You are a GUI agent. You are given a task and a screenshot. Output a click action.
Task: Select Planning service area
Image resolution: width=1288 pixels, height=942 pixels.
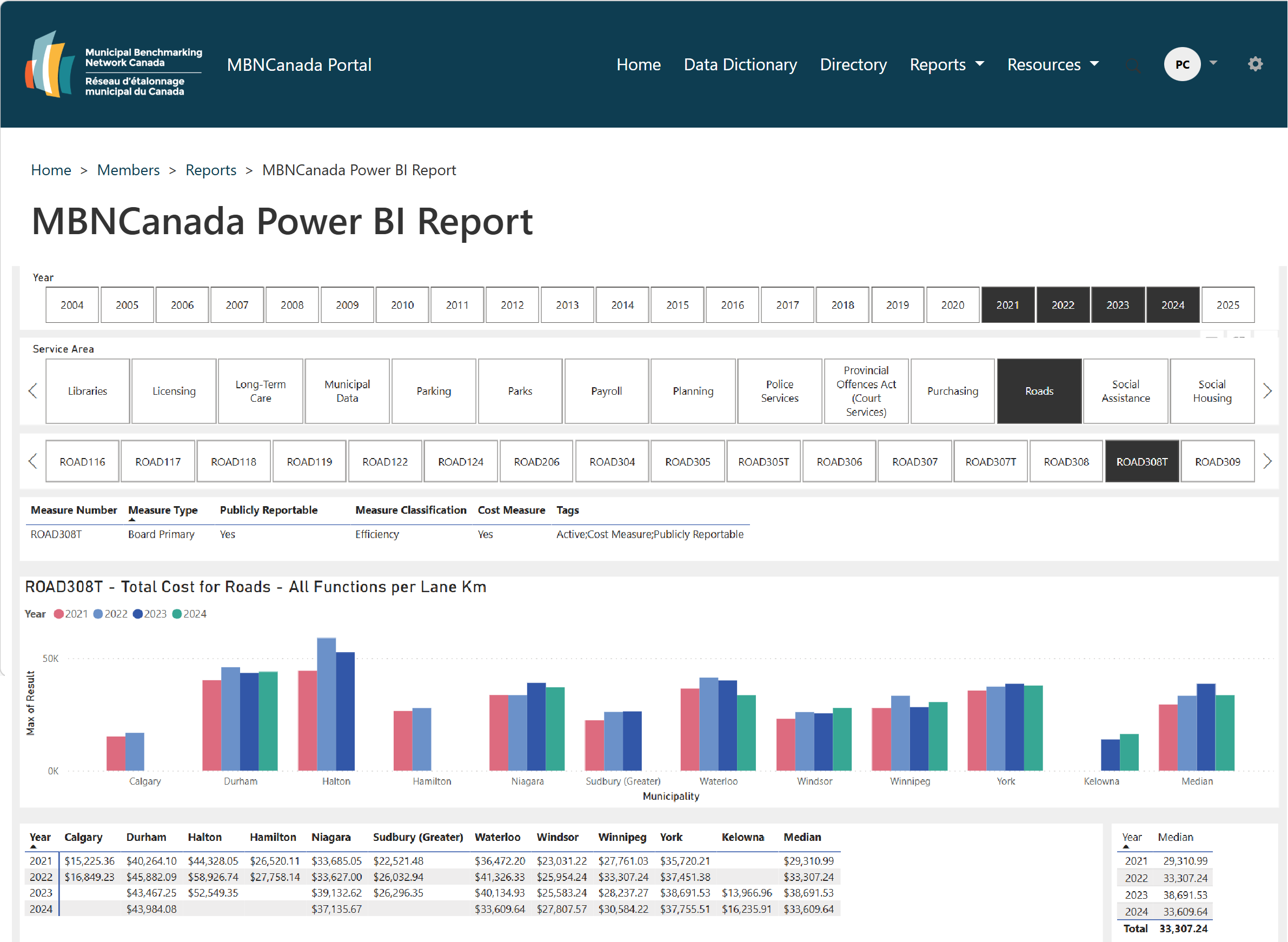point(693,391)
